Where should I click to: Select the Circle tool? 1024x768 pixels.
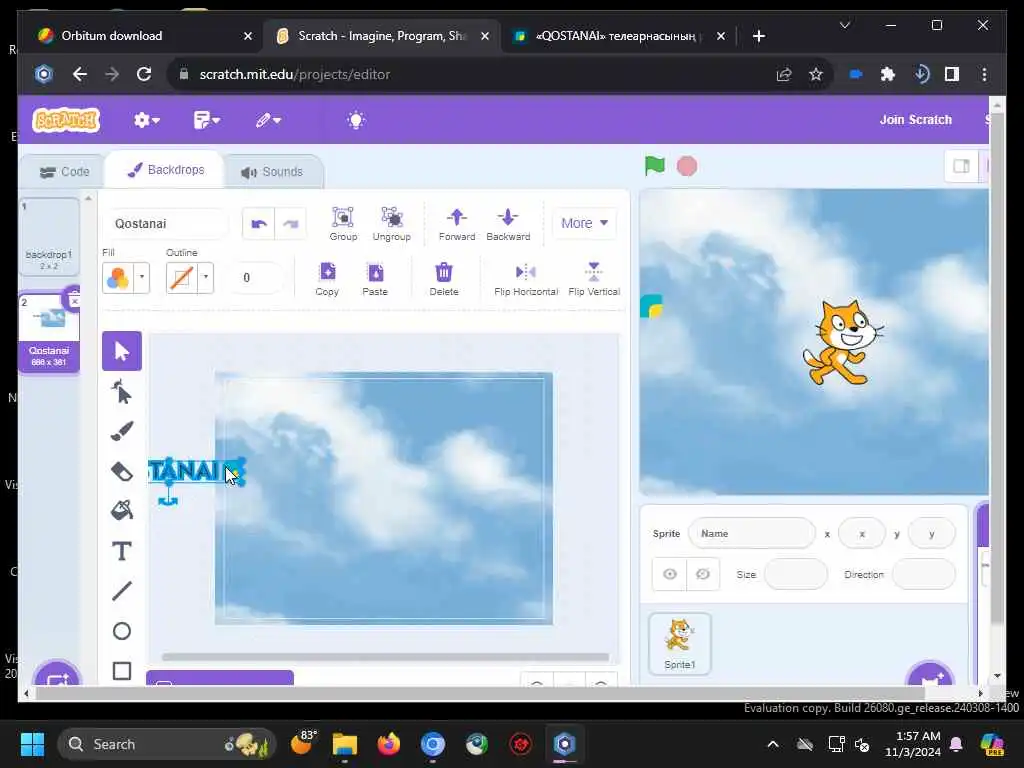(x=121, y=631)
